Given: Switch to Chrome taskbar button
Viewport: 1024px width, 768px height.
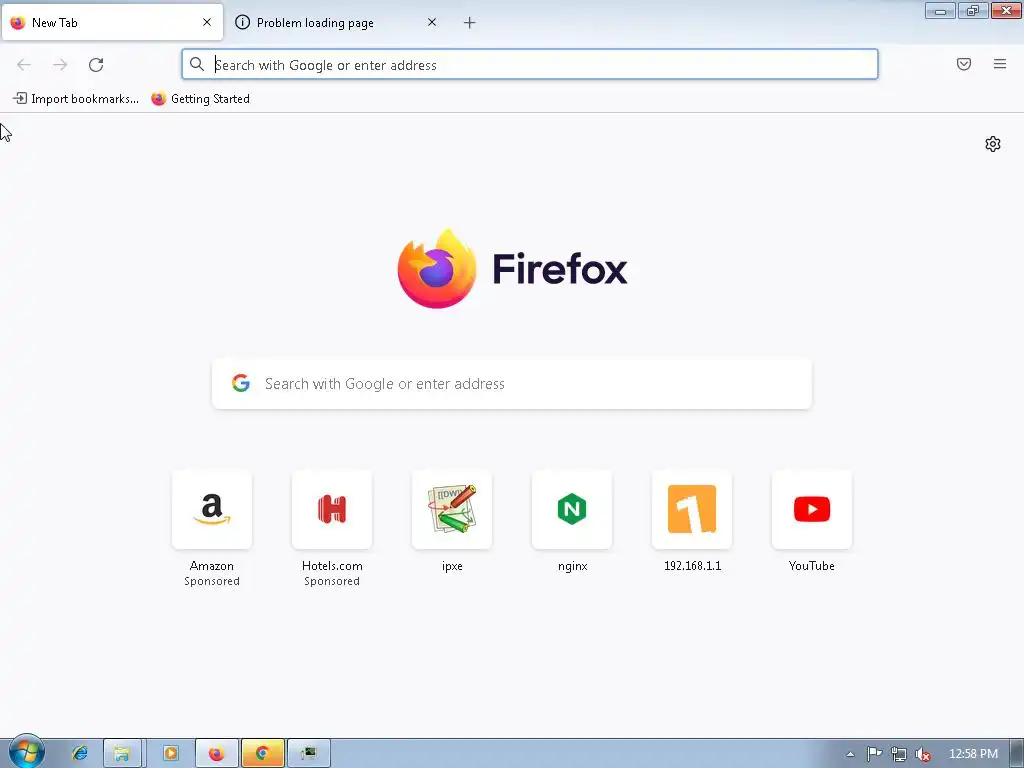Looking at the screenshot, I should tap(263, 754).
